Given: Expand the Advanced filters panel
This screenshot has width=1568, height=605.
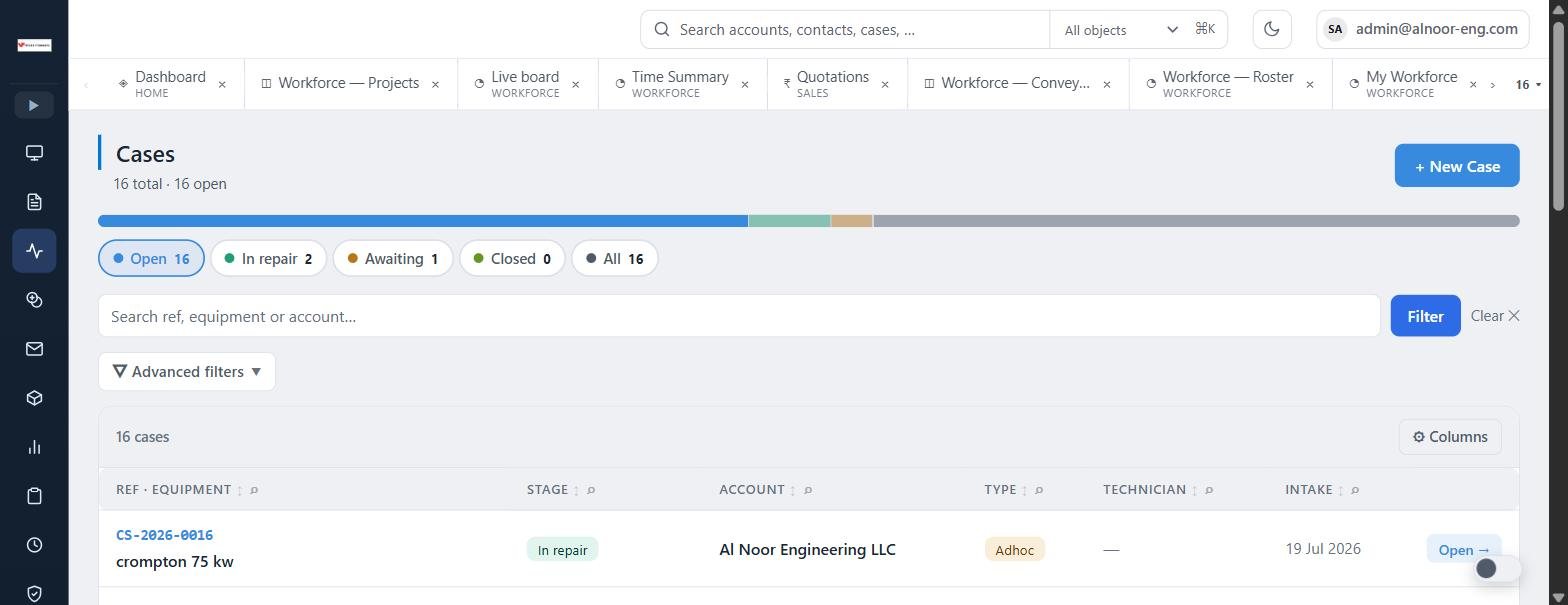Looking at the screenshot, I should [x=187, y=372].
